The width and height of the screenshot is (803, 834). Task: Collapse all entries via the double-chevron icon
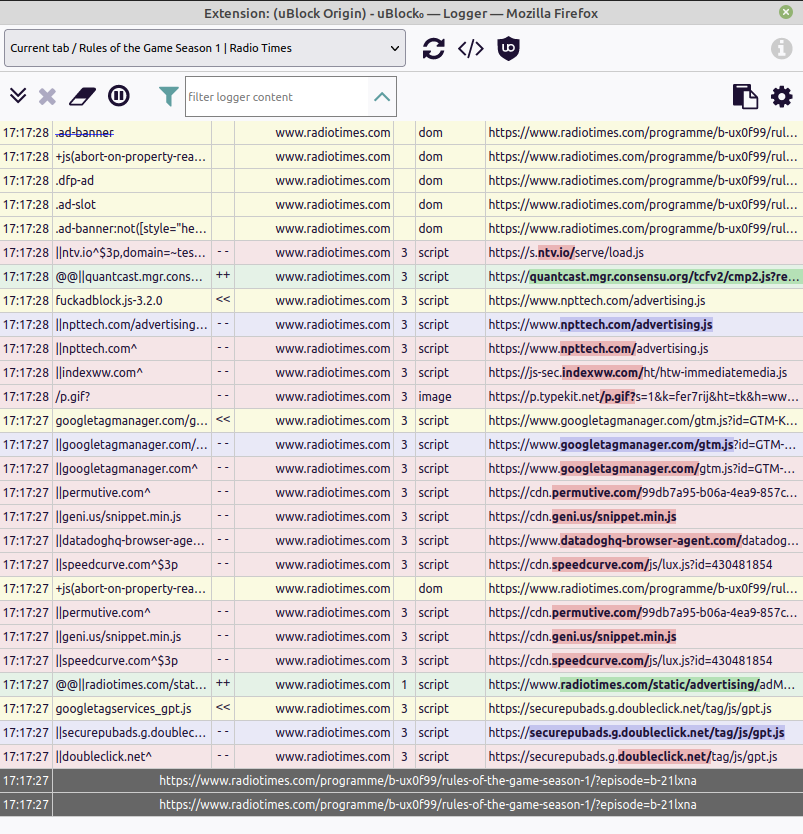click(x=18, y=96)
